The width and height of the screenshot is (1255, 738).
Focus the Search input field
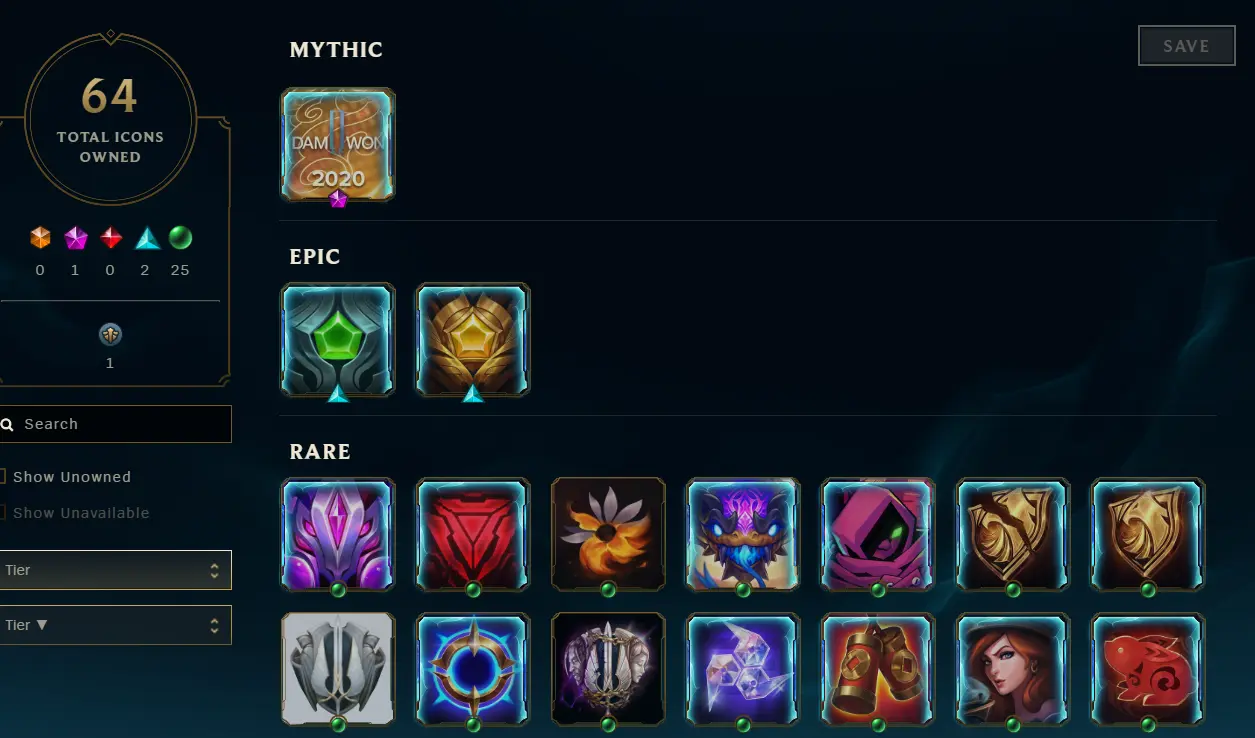coord(115,424)
